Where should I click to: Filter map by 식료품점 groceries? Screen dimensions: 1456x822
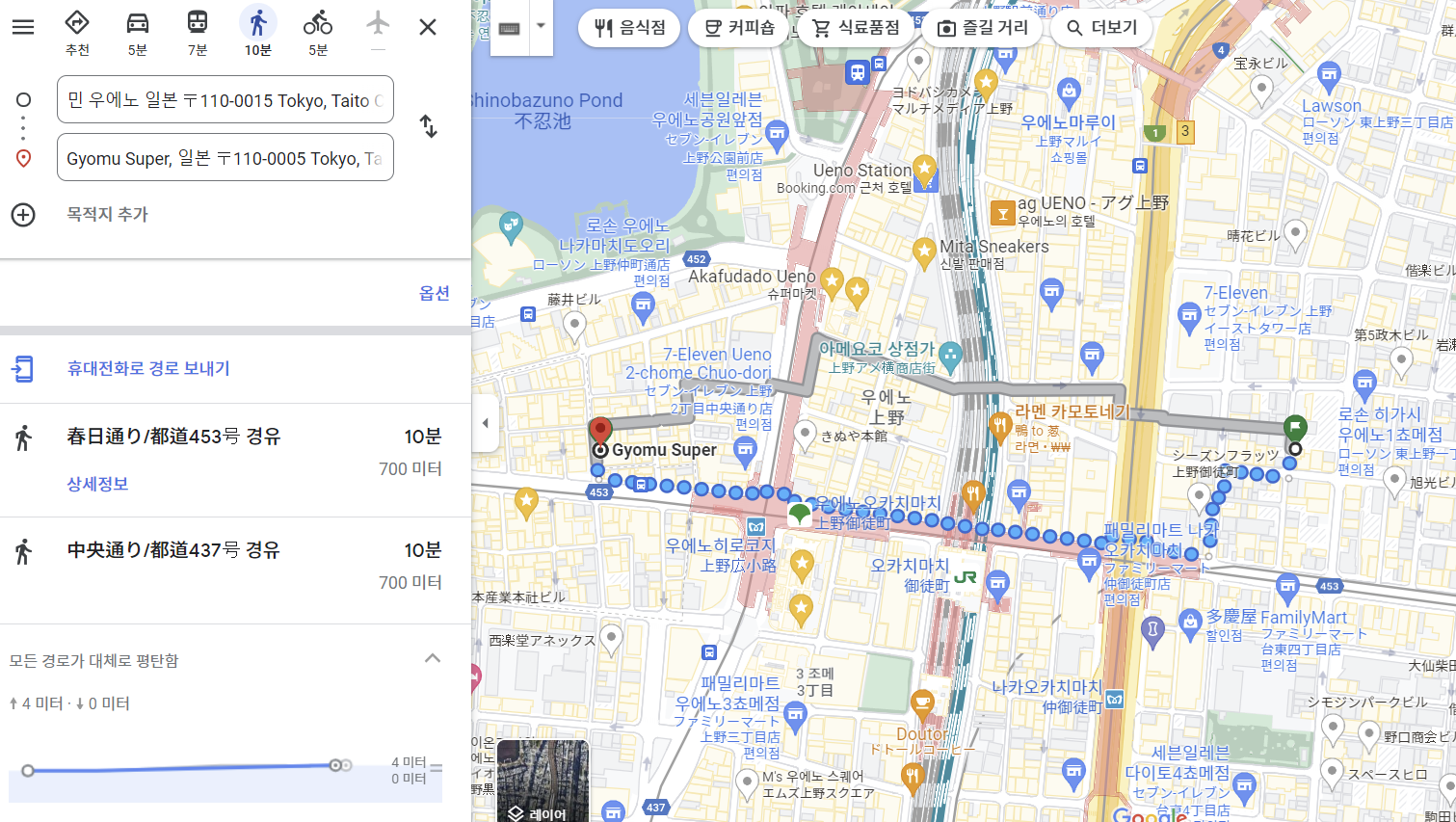[856, 28]
